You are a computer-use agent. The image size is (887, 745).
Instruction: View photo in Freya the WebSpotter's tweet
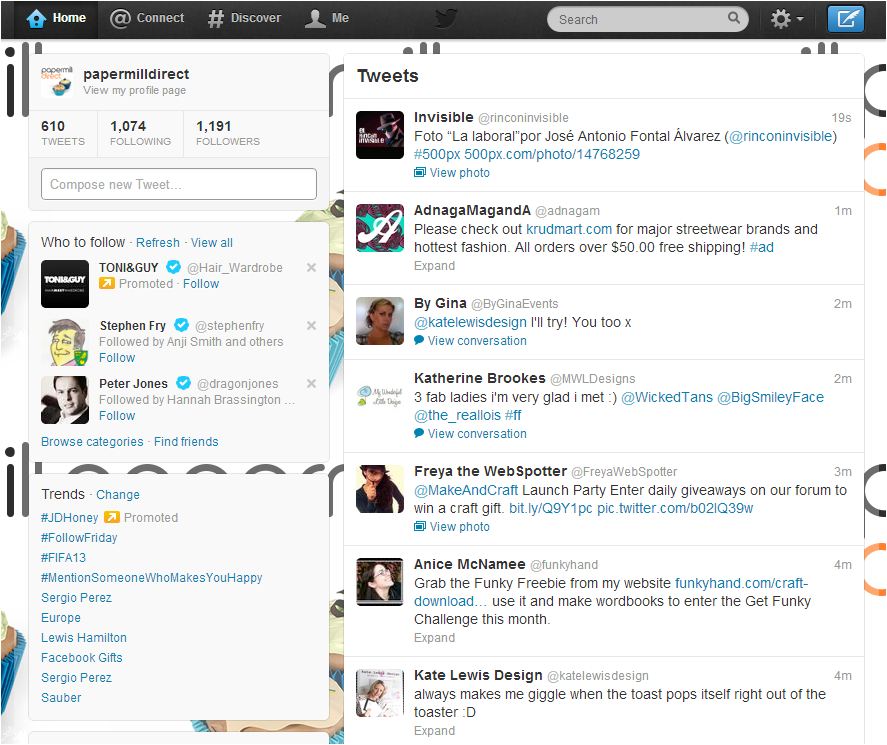tap(452, 527)
